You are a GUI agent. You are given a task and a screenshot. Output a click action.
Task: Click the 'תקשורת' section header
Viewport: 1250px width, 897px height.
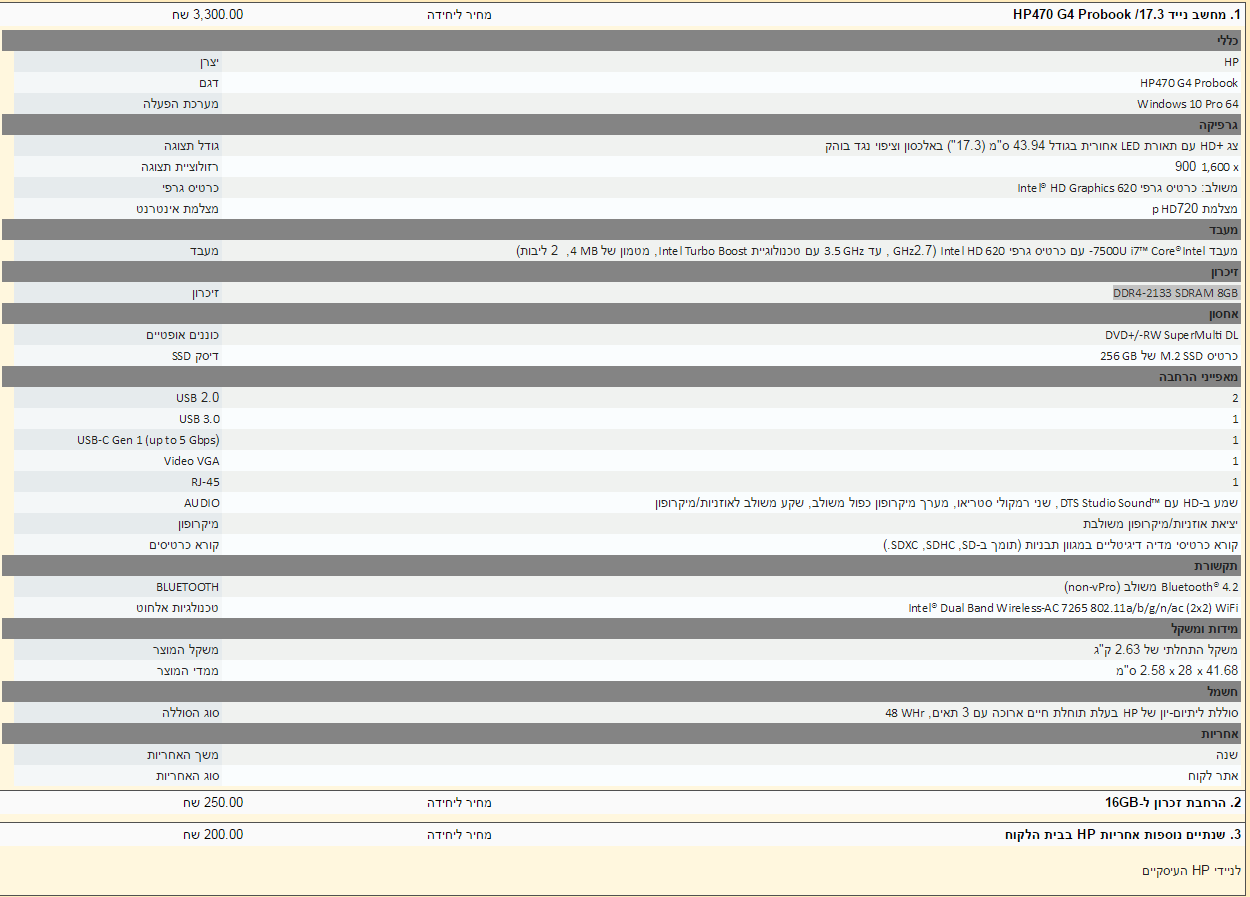621,565
